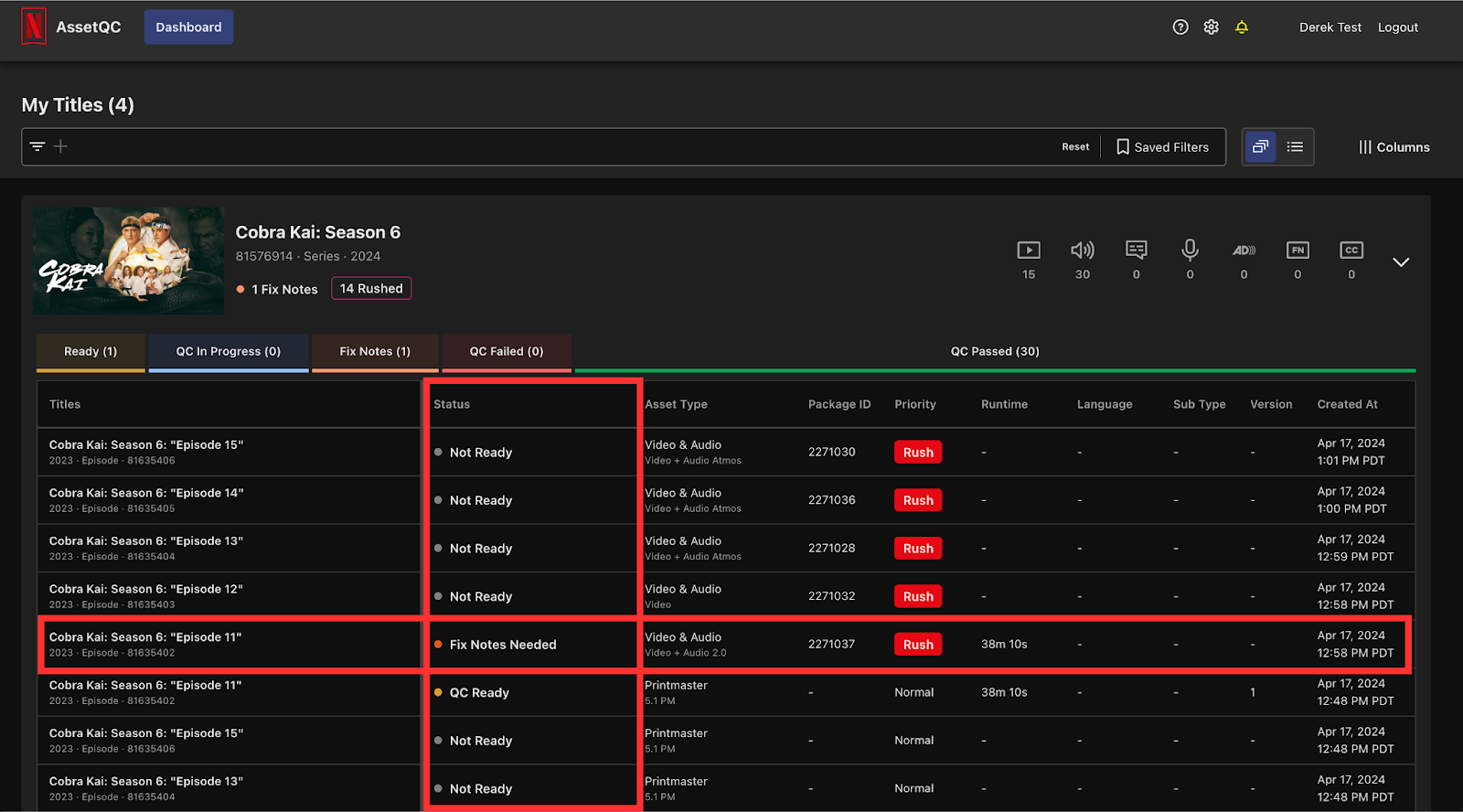
Task: Click the audio speaker icon above 30
Action: [1083, 250]
